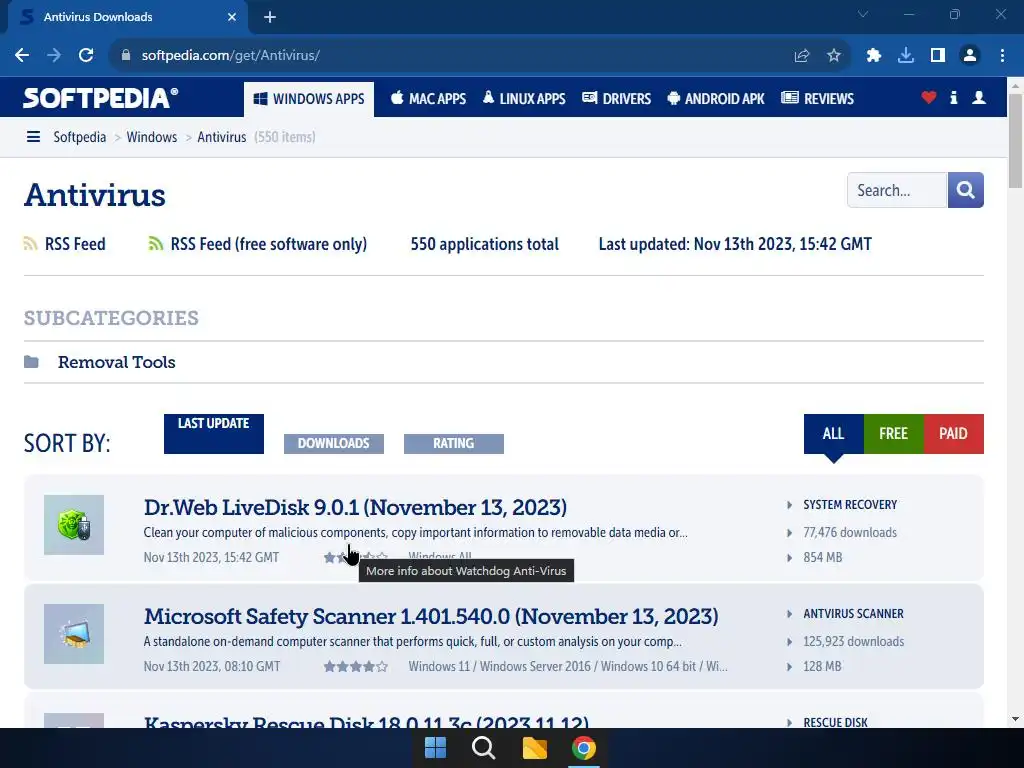Sort by Downloads
Screen dimensions: 1024x768
(x=334, y=443)
